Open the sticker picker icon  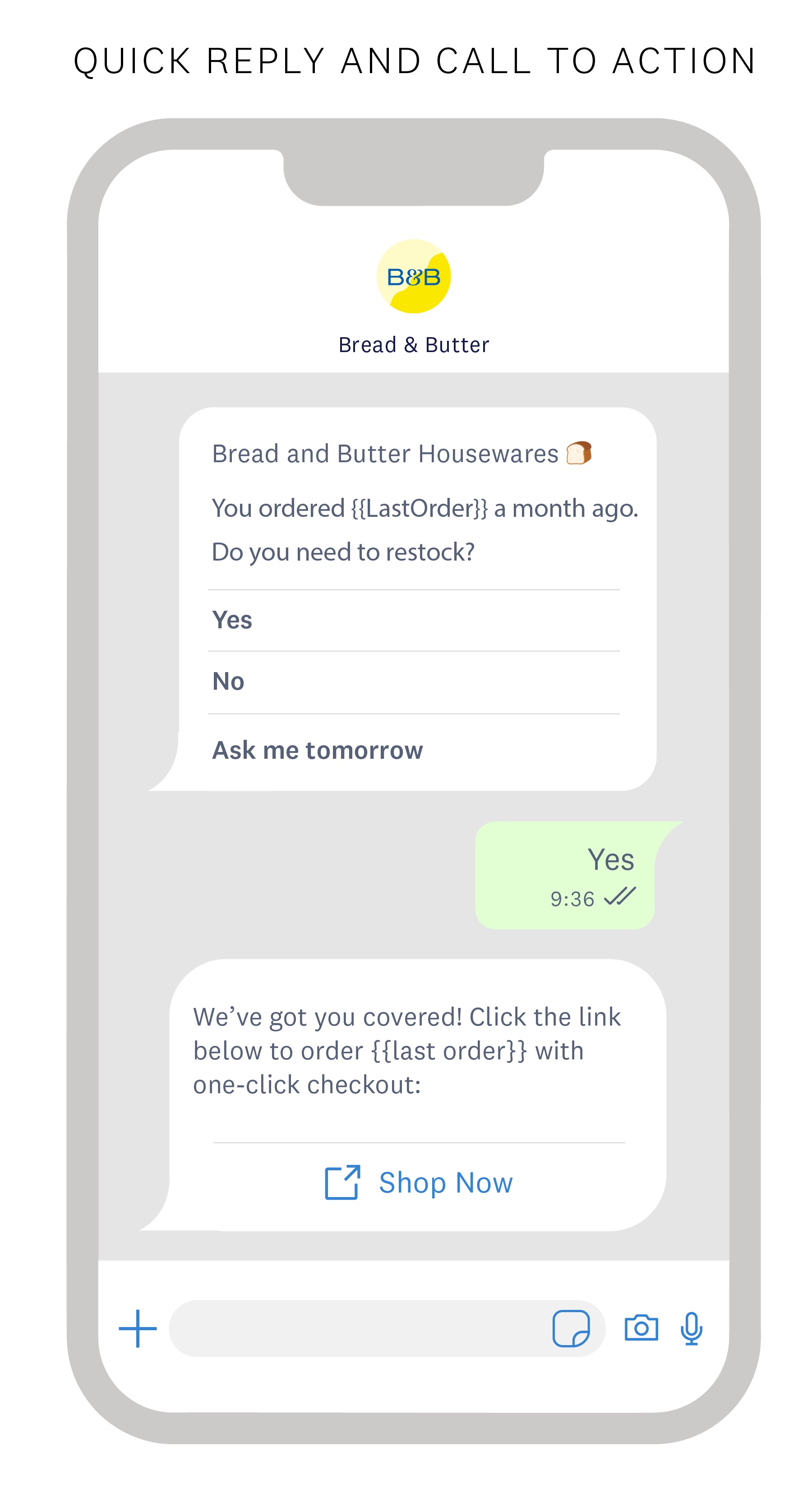click(570, 1328)
